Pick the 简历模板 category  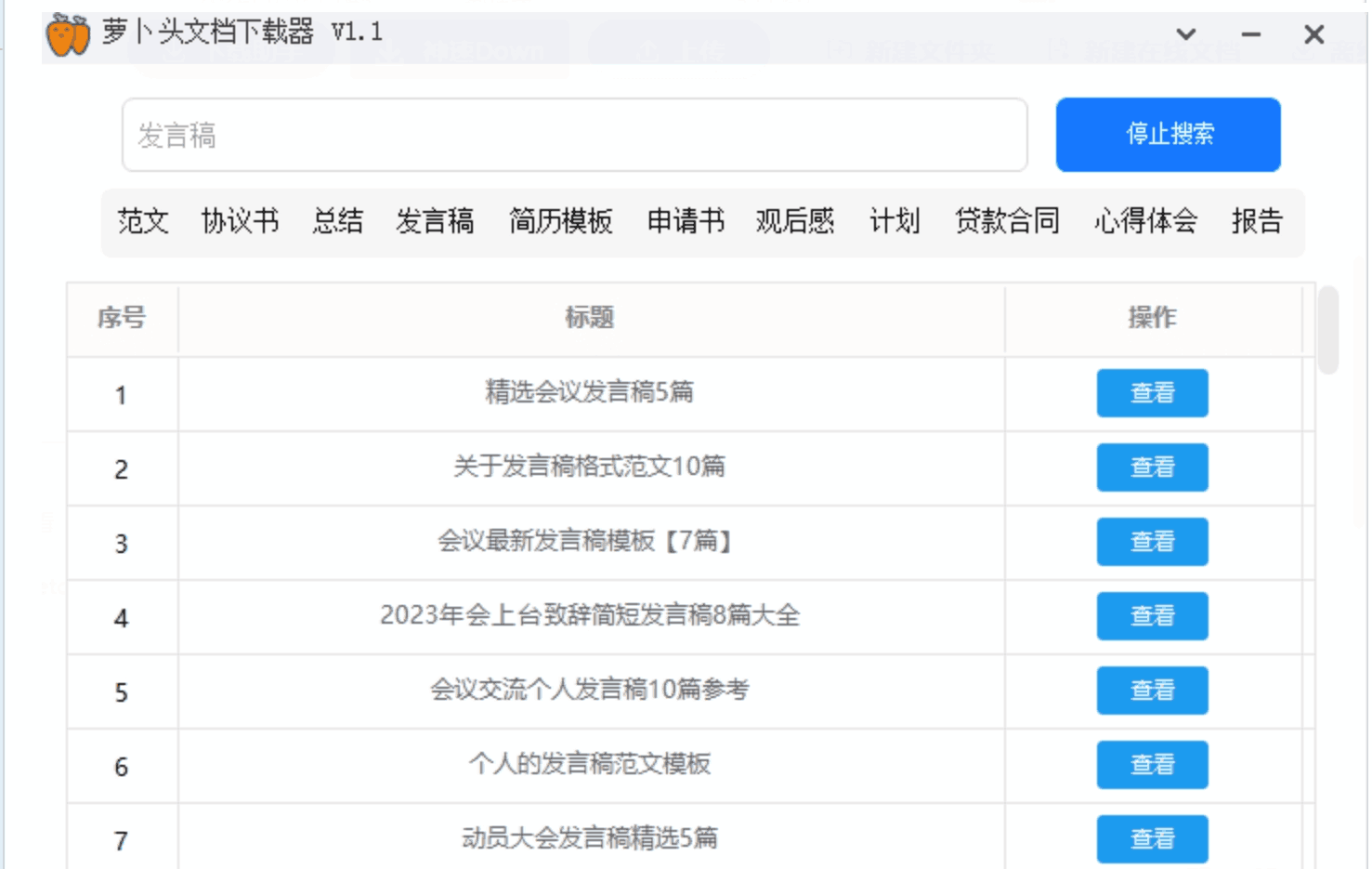pos(560,222)
